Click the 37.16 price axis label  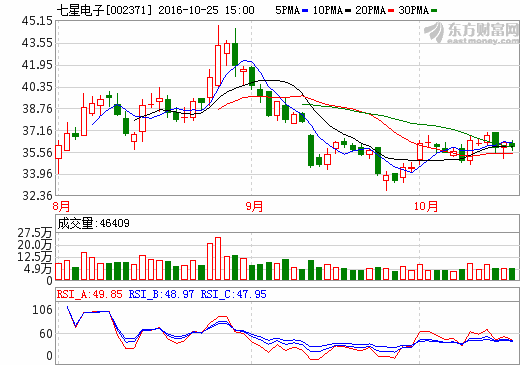click(37, 131)
